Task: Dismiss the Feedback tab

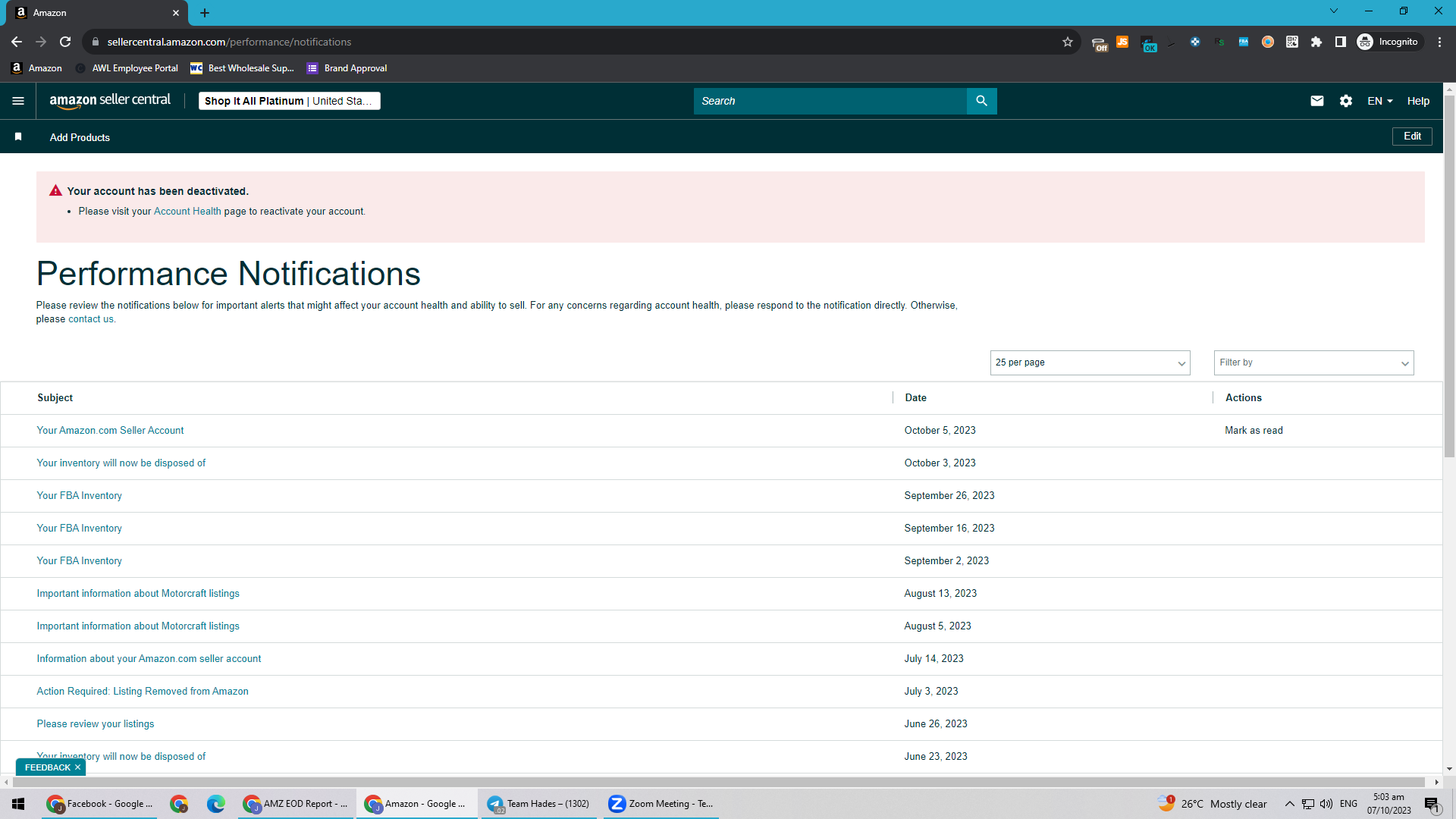Action: pyautogui.click(x=77, y=767)
